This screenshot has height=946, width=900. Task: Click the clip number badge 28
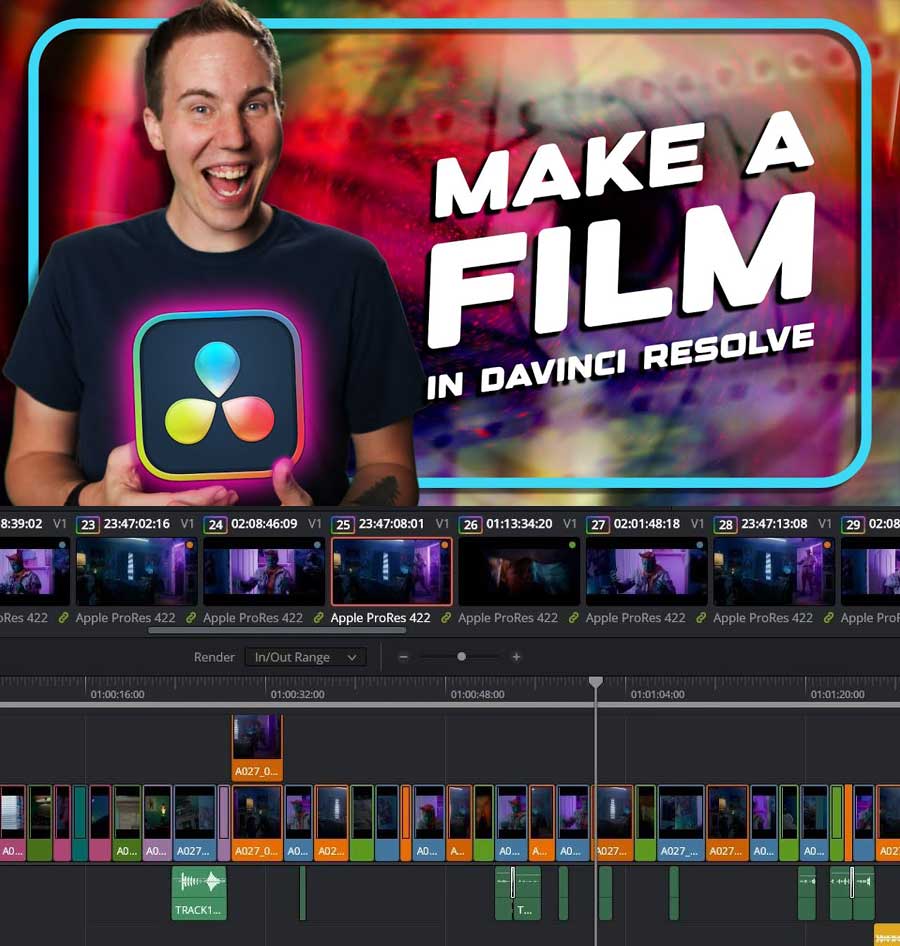click(726, 524)
